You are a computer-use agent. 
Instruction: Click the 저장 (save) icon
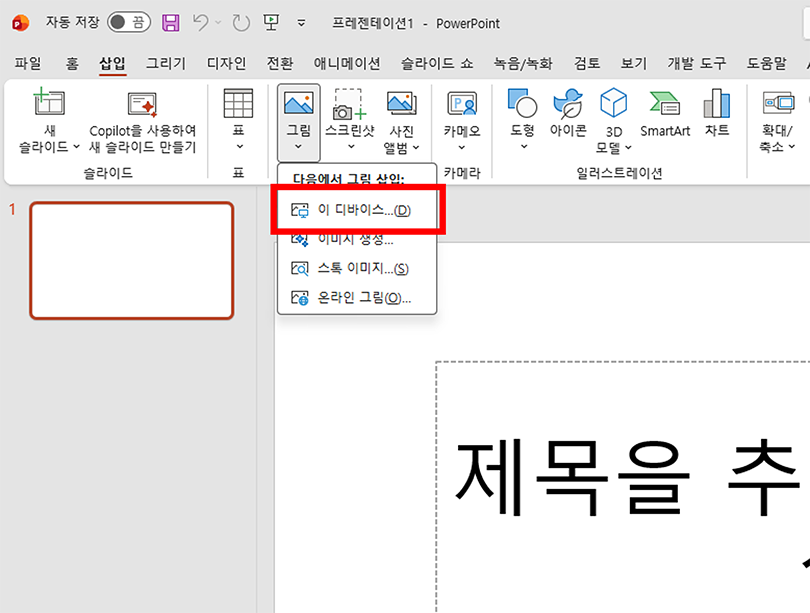coord(169,22)
